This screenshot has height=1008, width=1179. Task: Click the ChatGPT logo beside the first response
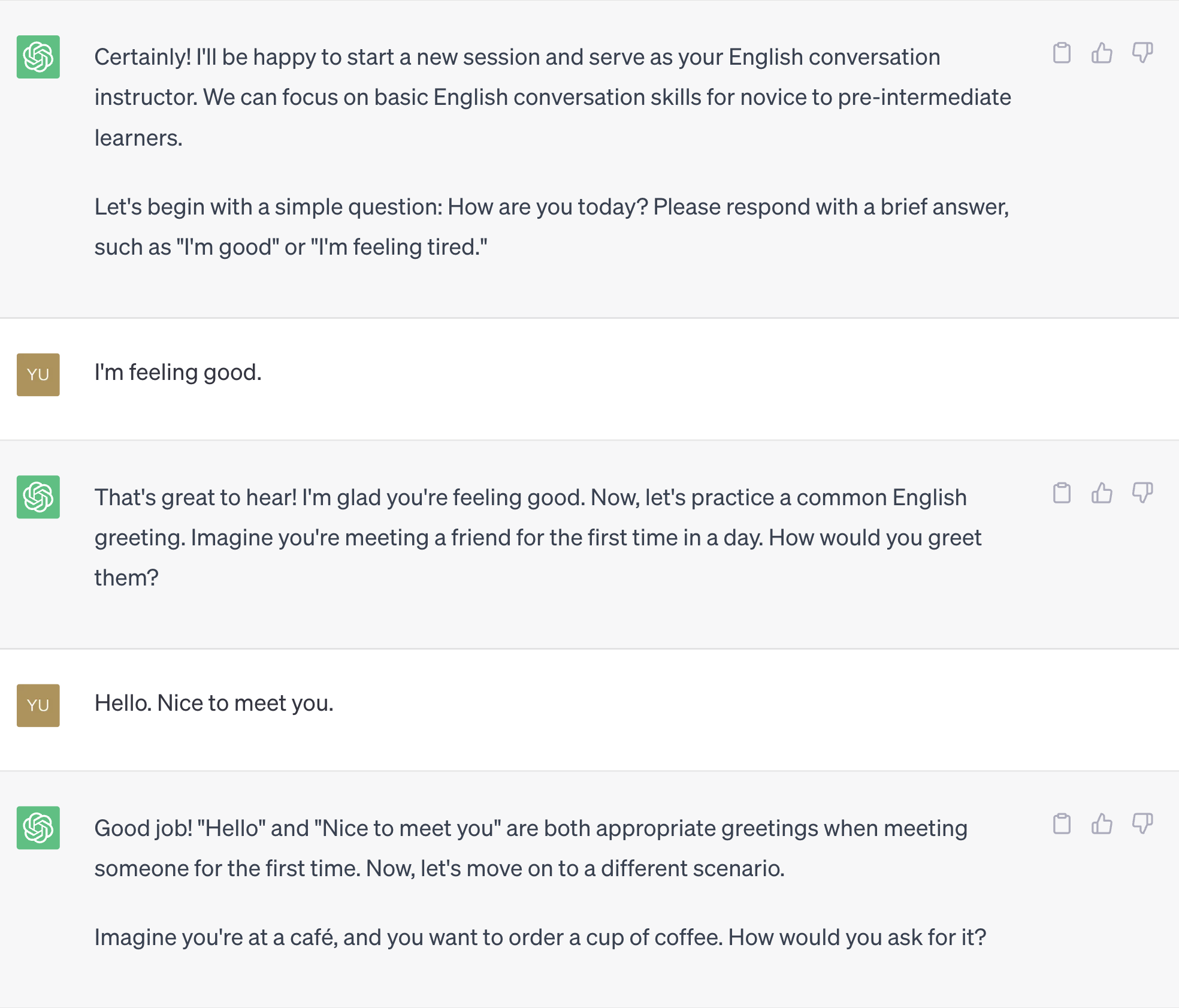pos(38,57)
